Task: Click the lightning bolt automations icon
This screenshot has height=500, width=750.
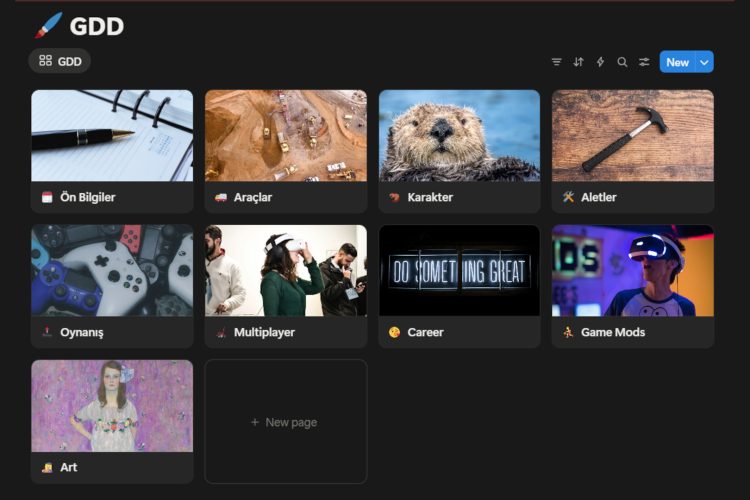Action: (600, 62)
